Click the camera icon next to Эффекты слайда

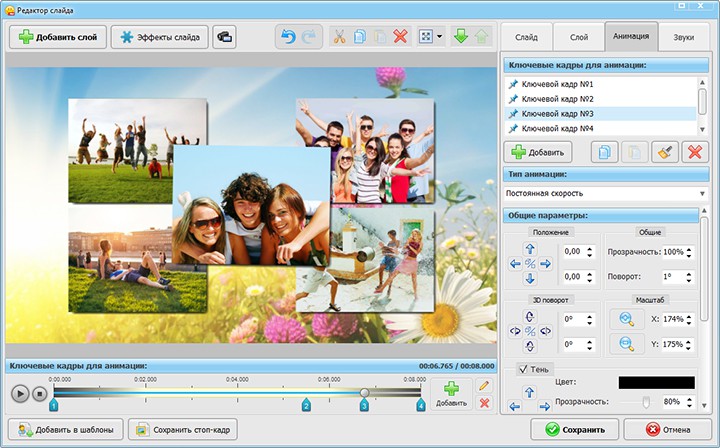tap(224, 37)
